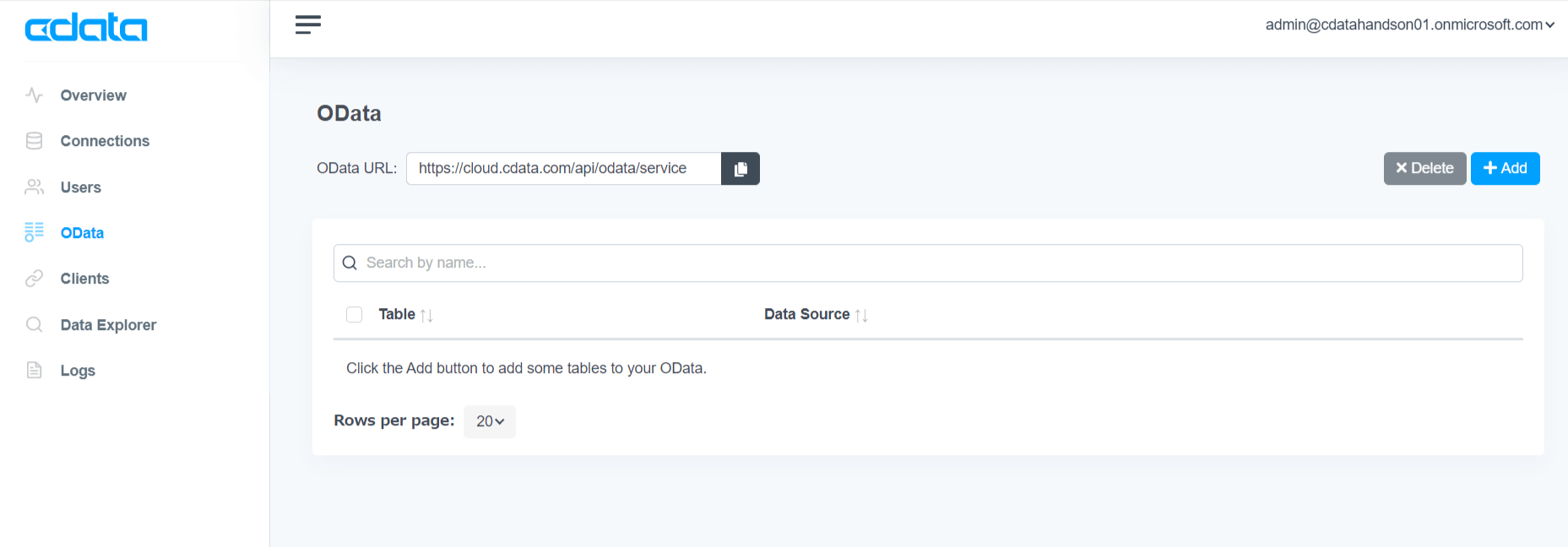Toggle the hamburger sidebar menu
This screenshot has width=1568, height=547.
(308, 24)
